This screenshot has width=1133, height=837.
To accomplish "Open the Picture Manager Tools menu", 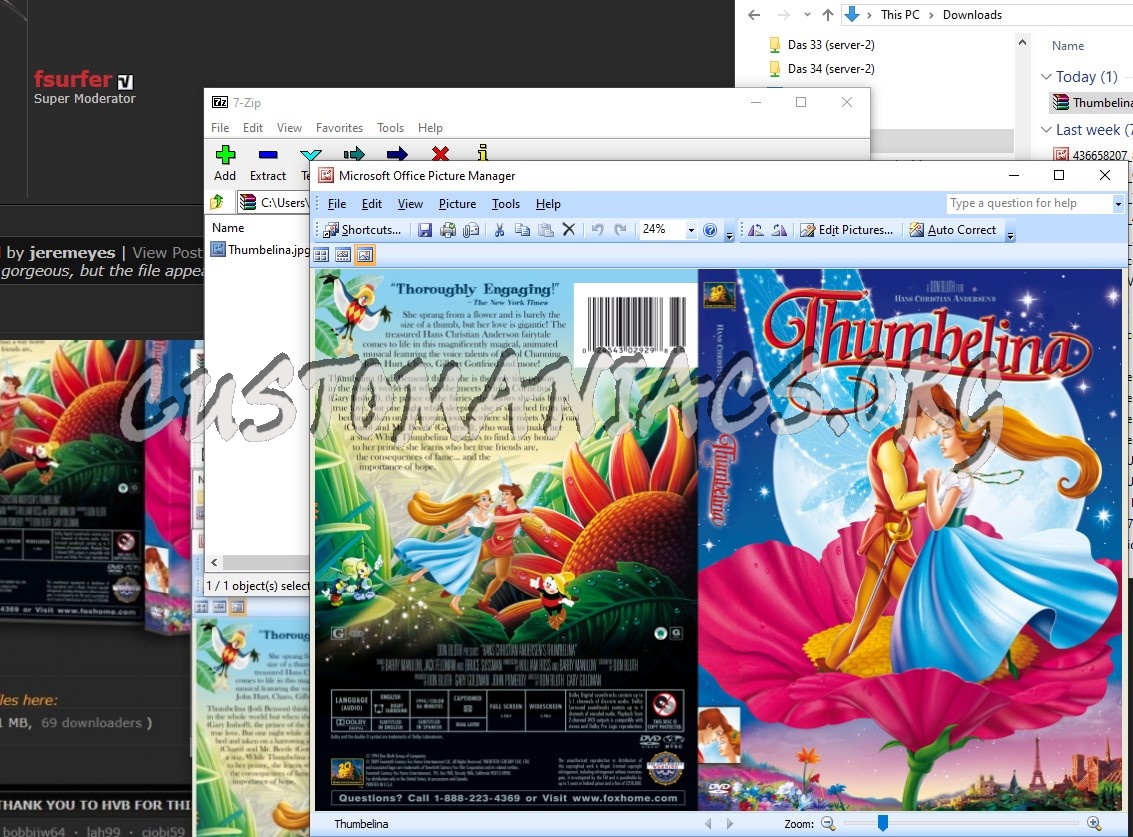I will pyautogui.click(x=506, y=204).
